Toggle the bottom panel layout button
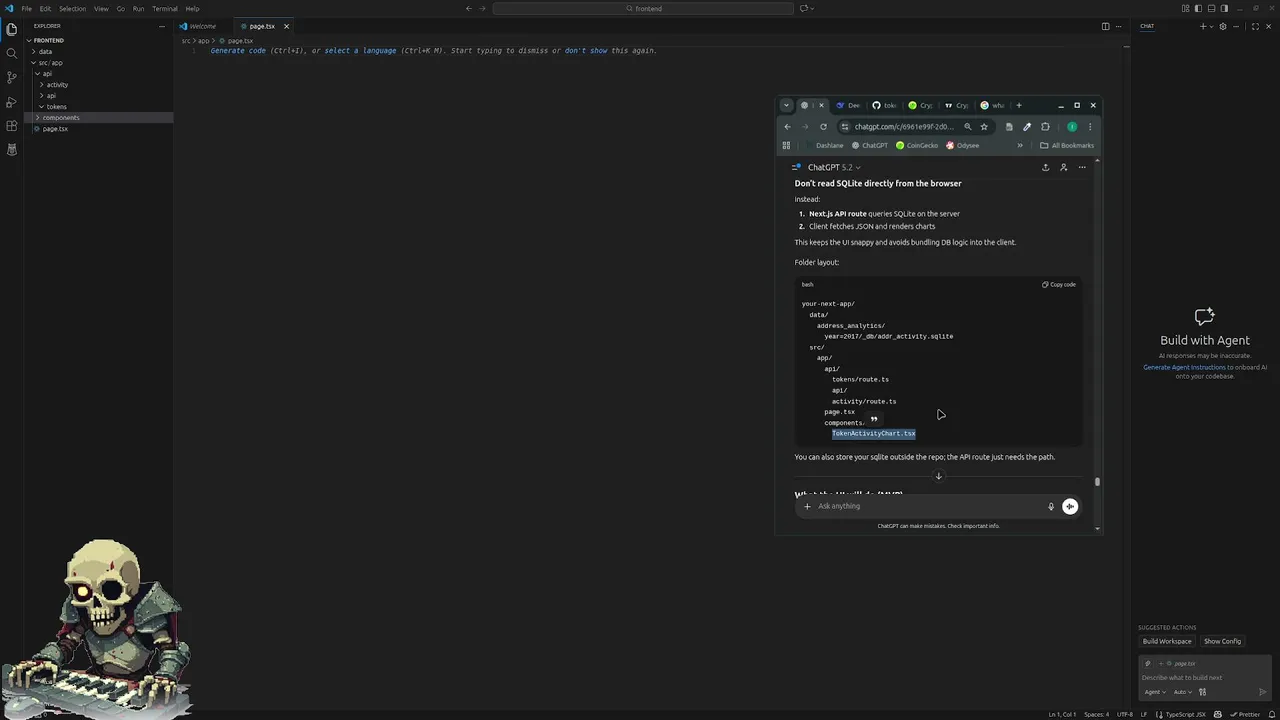The width and height of the screenshot is (1280, 720). coord(1211,9)
